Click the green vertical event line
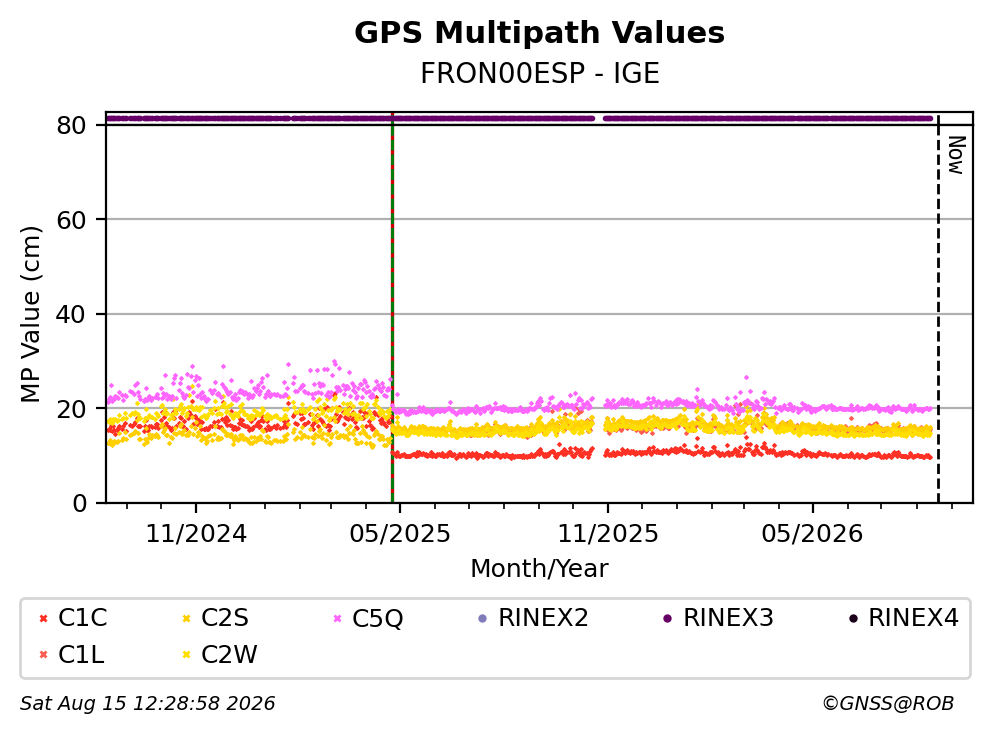Viewport: 992px width, 734px height. click(392, 308)
